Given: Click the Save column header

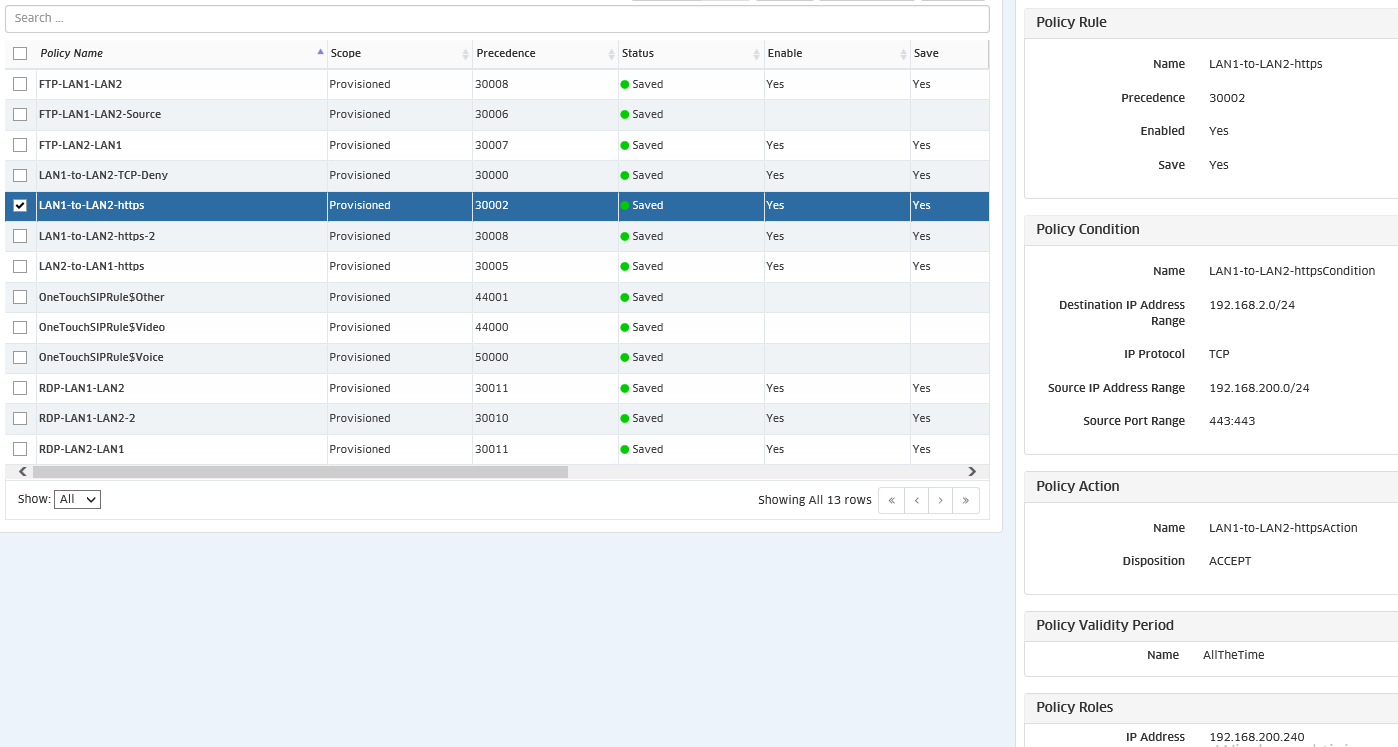Looking at the screenshot, I should [x=926, y=54].
